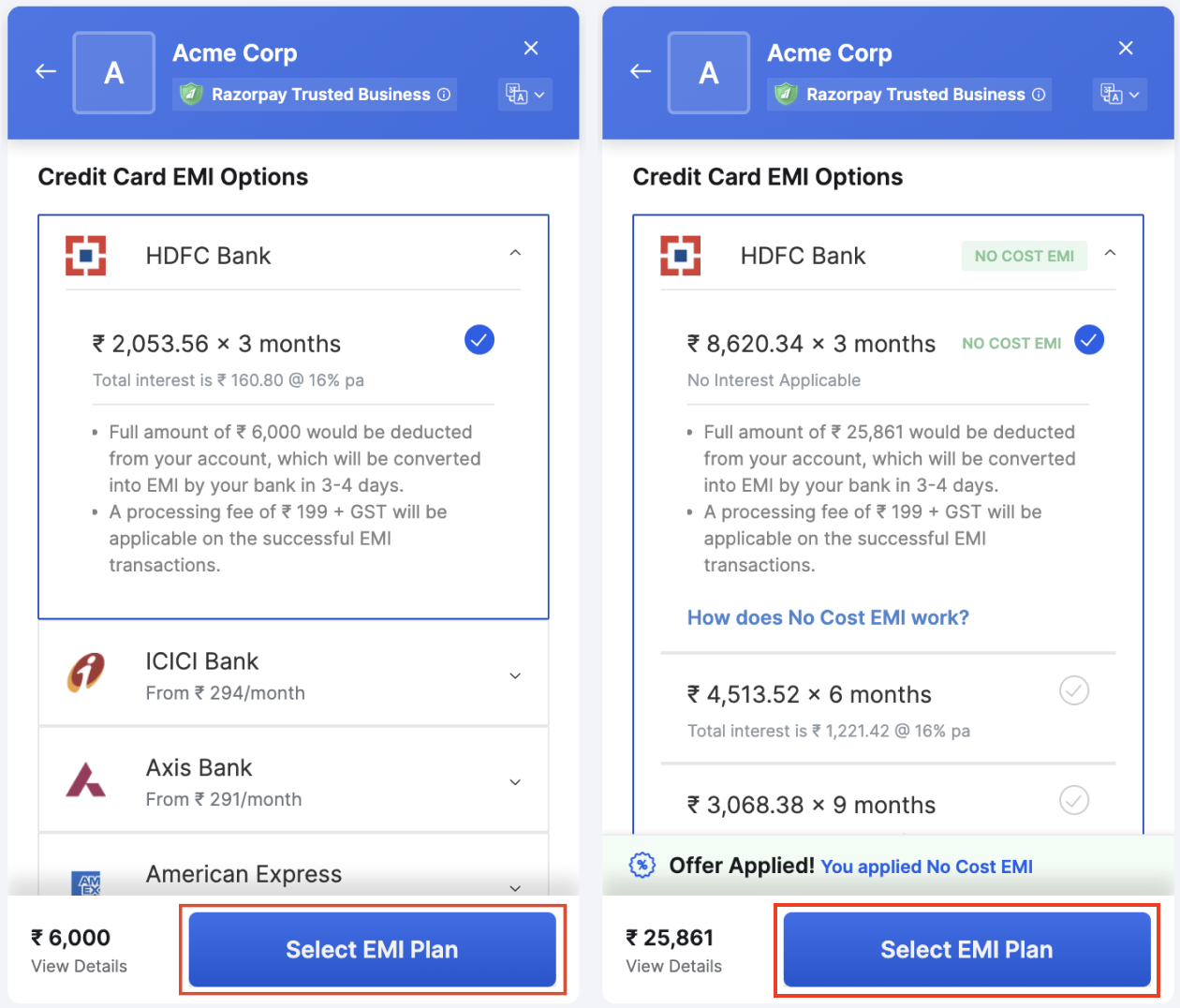
Task: Collapse the HDFC Bank EMI section
Action: tap(515, 252)
